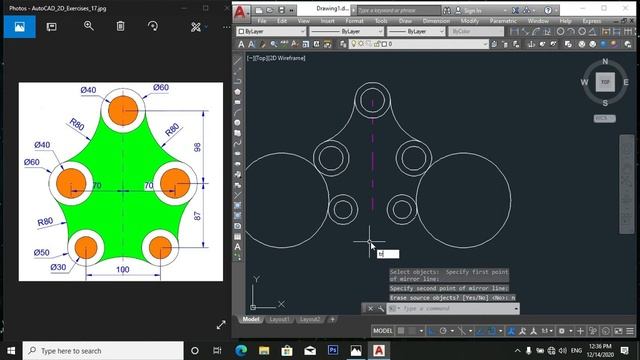
Task: Expand Photos image to full screen
Action: tap(221, 325)
